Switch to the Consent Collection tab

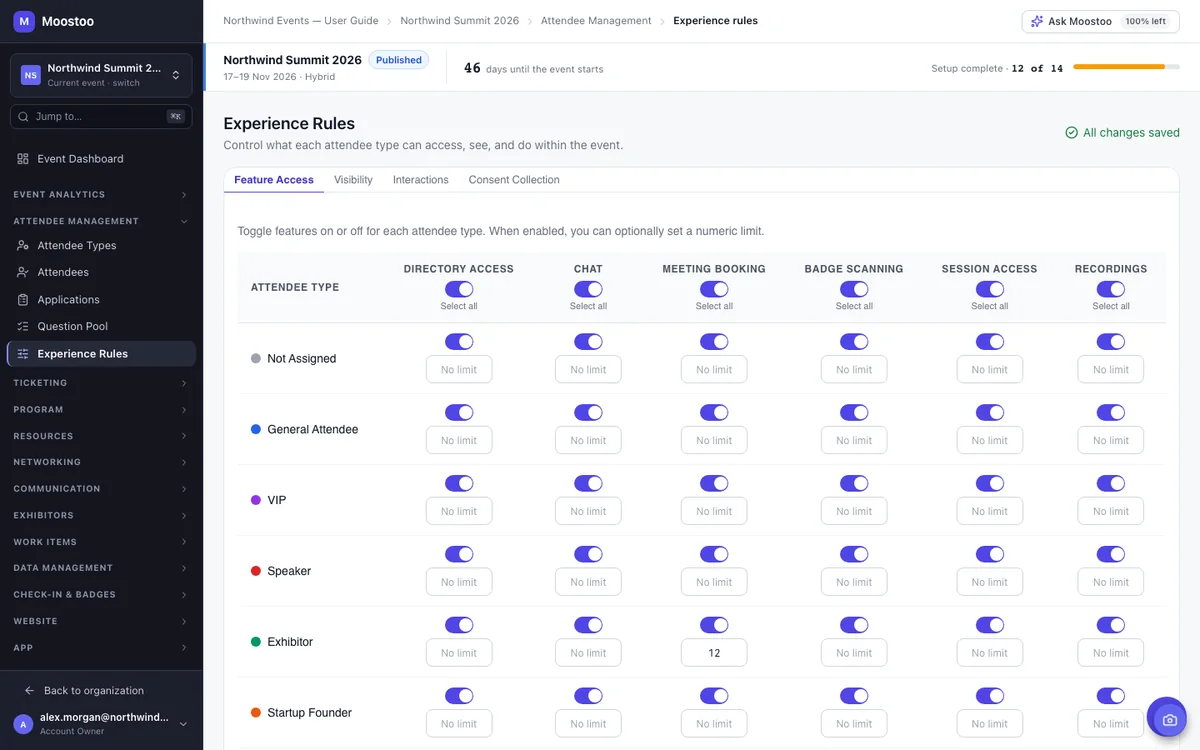[514, 180]
